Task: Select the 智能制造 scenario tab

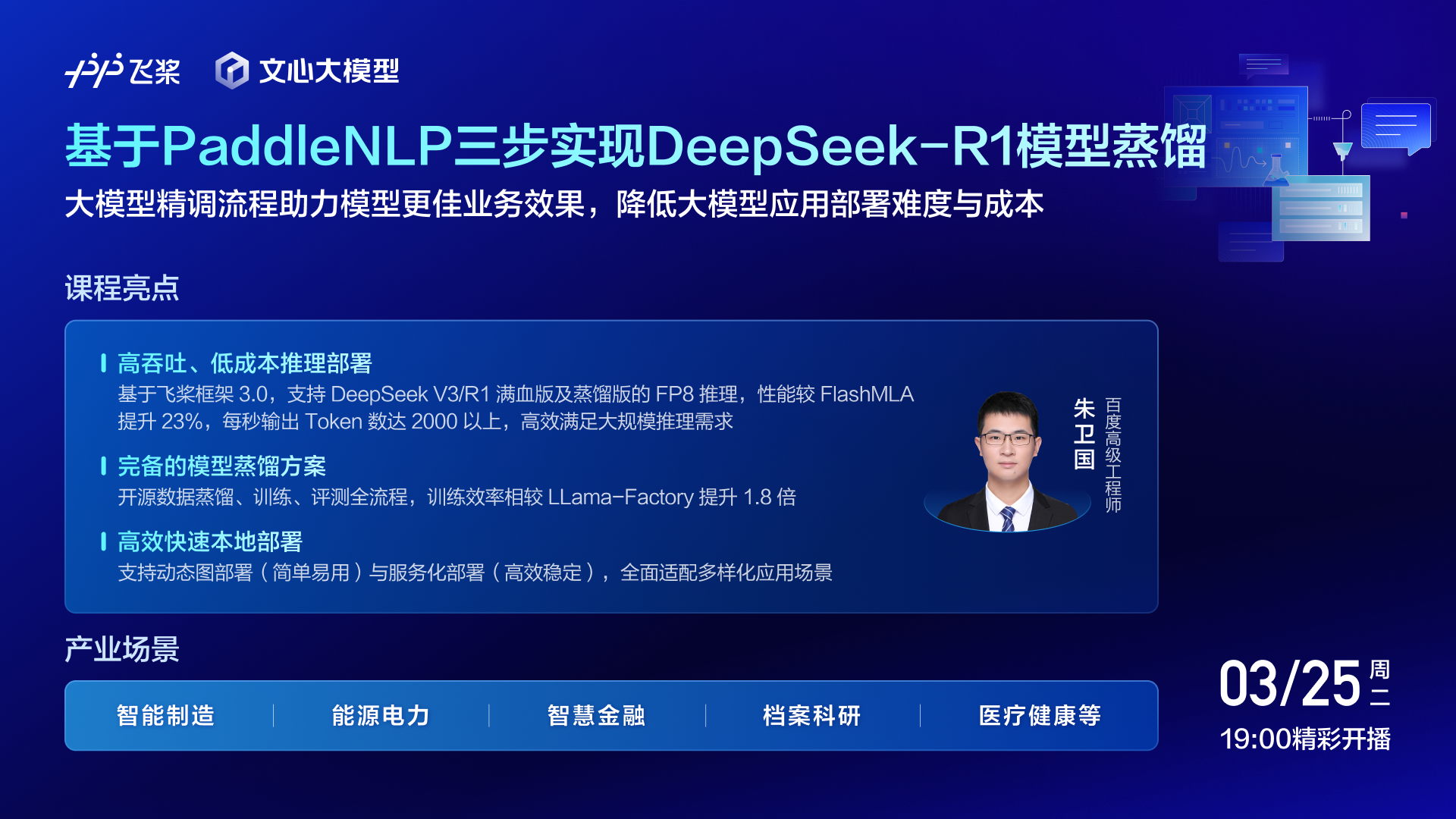Action: coord(166,715)
